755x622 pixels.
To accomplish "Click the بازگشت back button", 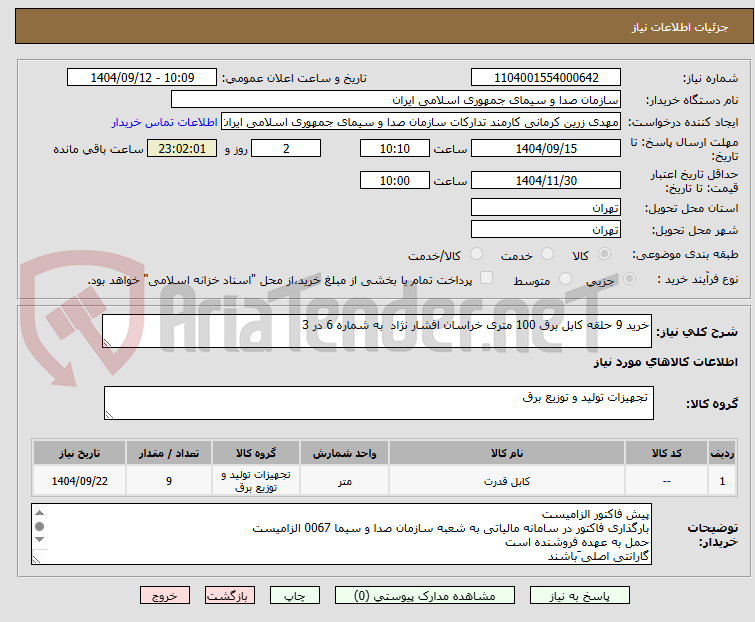I will click(229, 596).
